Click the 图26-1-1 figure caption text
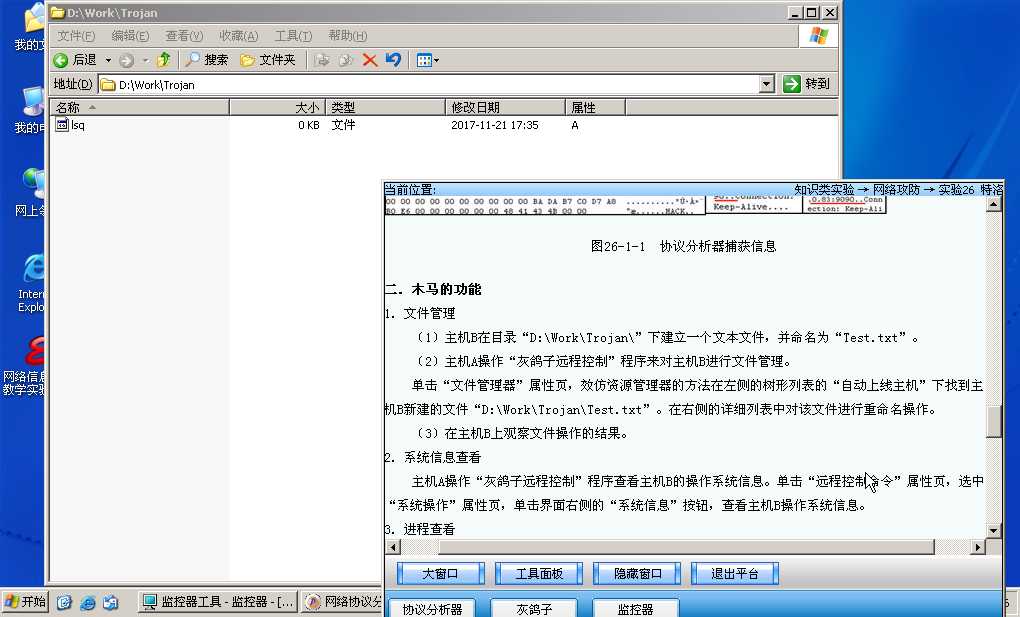1020x617 pixels. (683, 246)
